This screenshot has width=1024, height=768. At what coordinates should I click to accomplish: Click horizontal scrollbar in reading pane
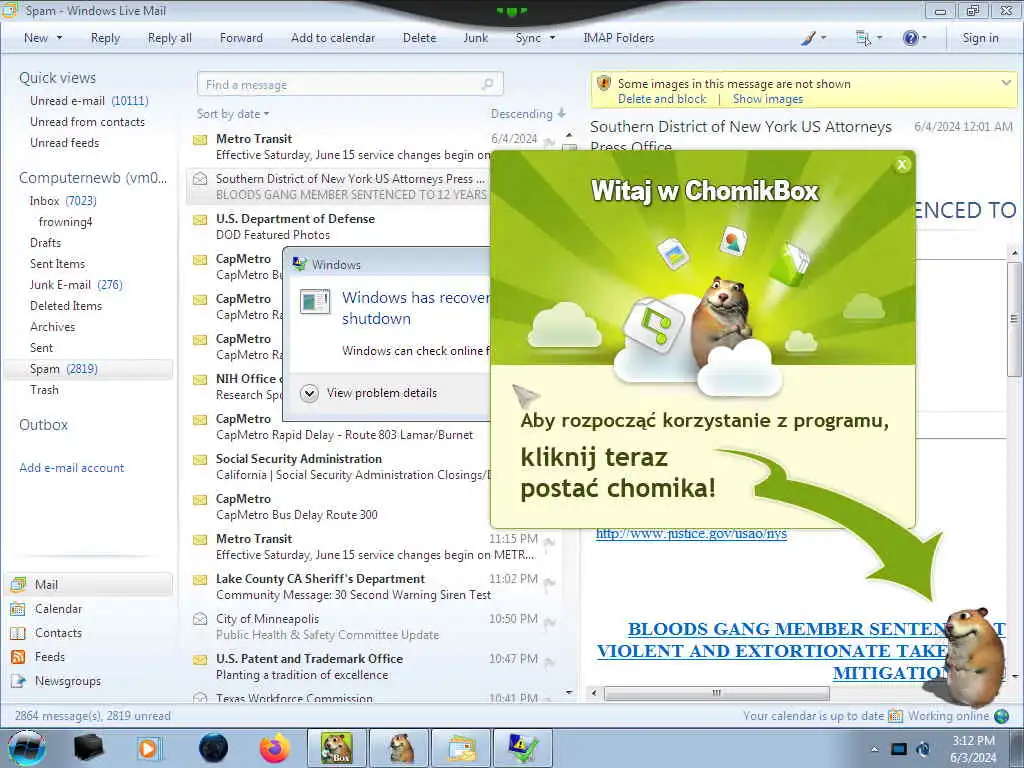[x=716, y=693]
